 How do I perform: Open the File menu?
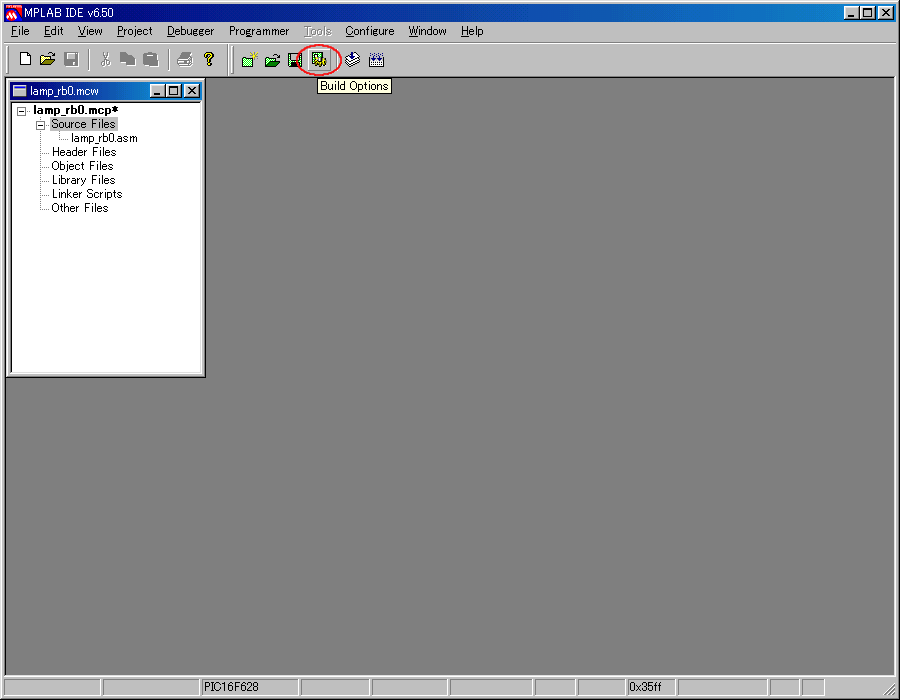20,31
